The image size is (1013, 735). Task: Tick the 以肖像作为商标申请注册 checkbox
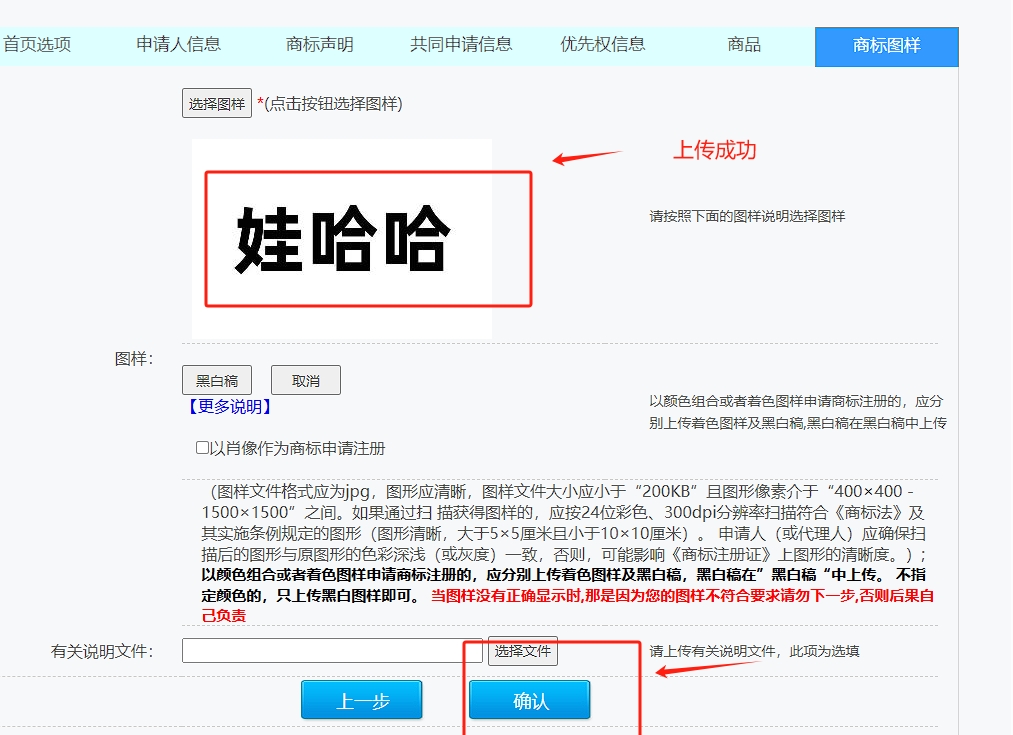coord(202,448)
